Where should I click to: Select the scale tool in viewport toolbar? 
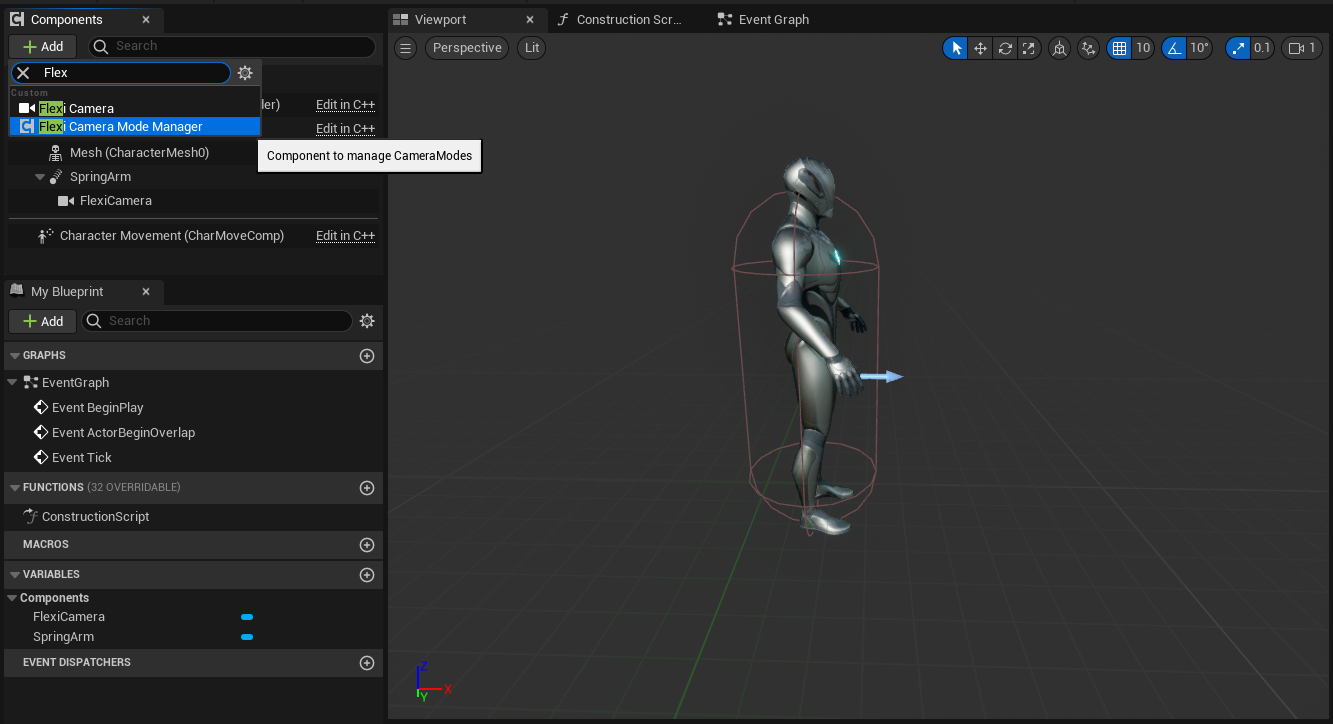(1028, 48)
